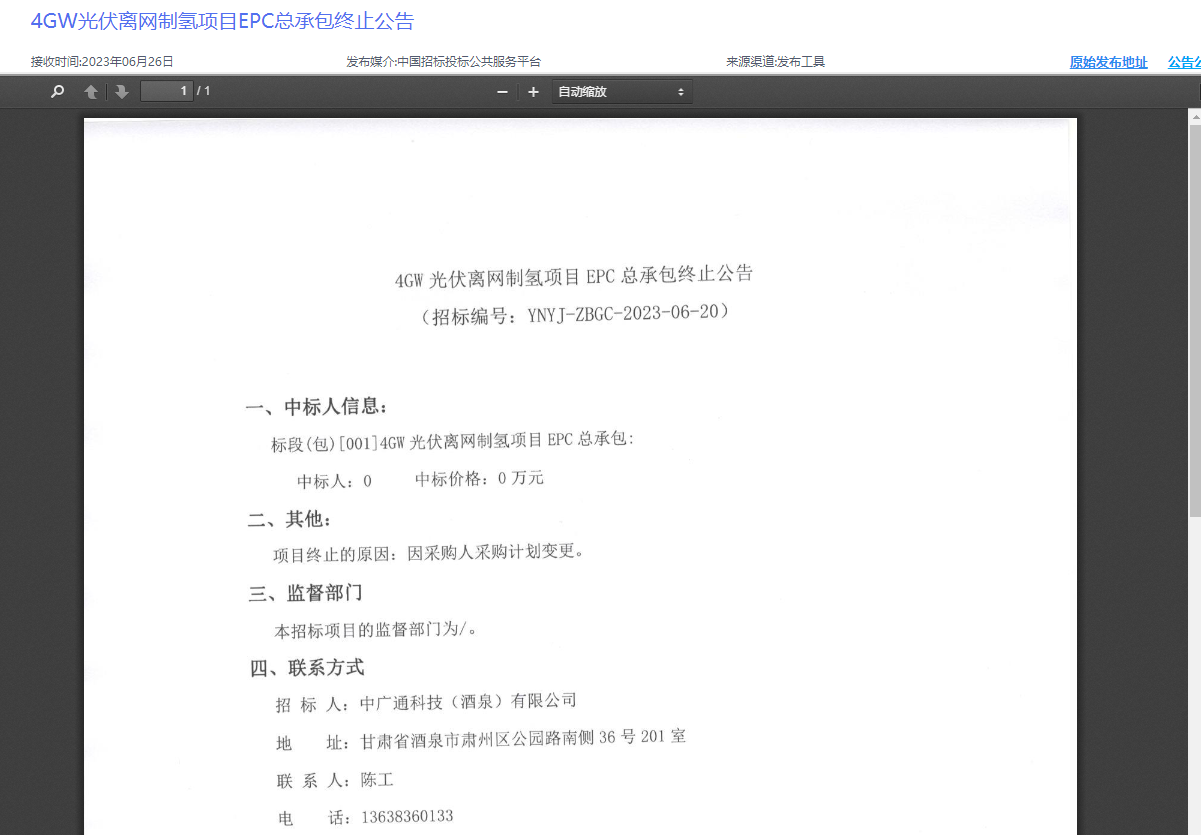Zoom out with the minus icon
1201x835 pixels.
[x=502, y=92]
